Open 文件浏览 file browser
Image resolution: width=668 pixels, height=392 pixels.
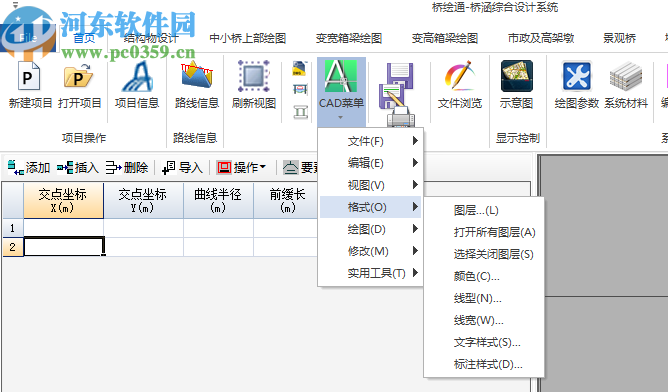460,84
